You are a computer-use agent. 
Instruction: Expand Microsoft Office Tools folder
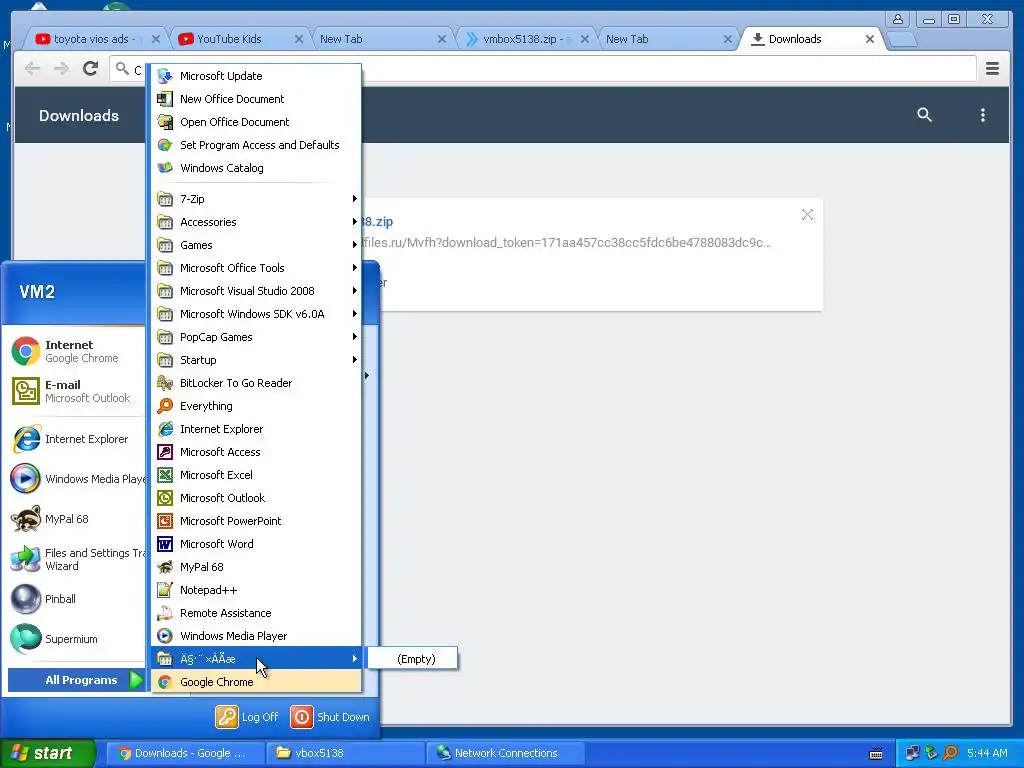(x=256, y=268)
